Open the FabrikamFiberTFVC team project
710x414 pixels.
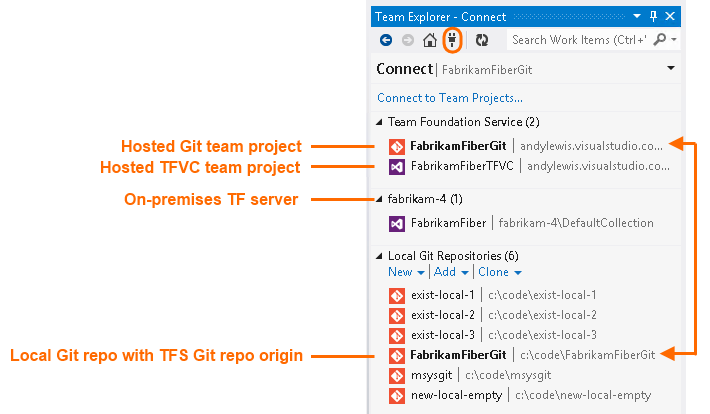pyautogui.click(x=459, y=166)
